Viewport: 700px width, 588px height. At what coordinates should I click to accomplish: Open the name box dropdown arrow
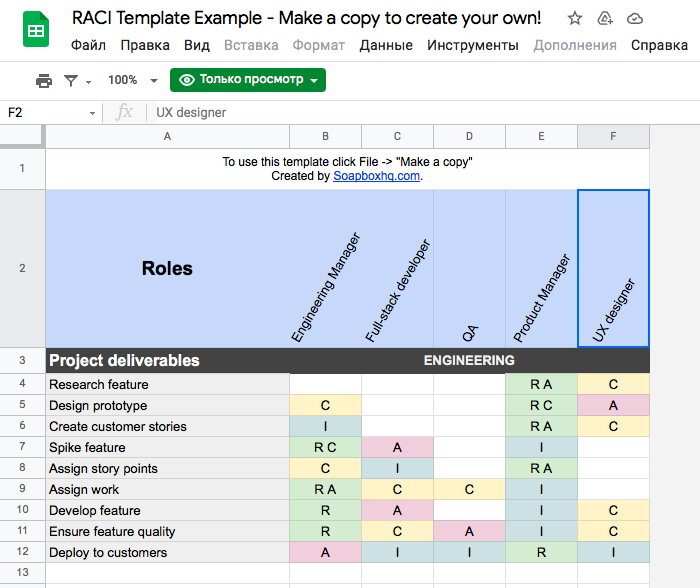click(92, 113)
